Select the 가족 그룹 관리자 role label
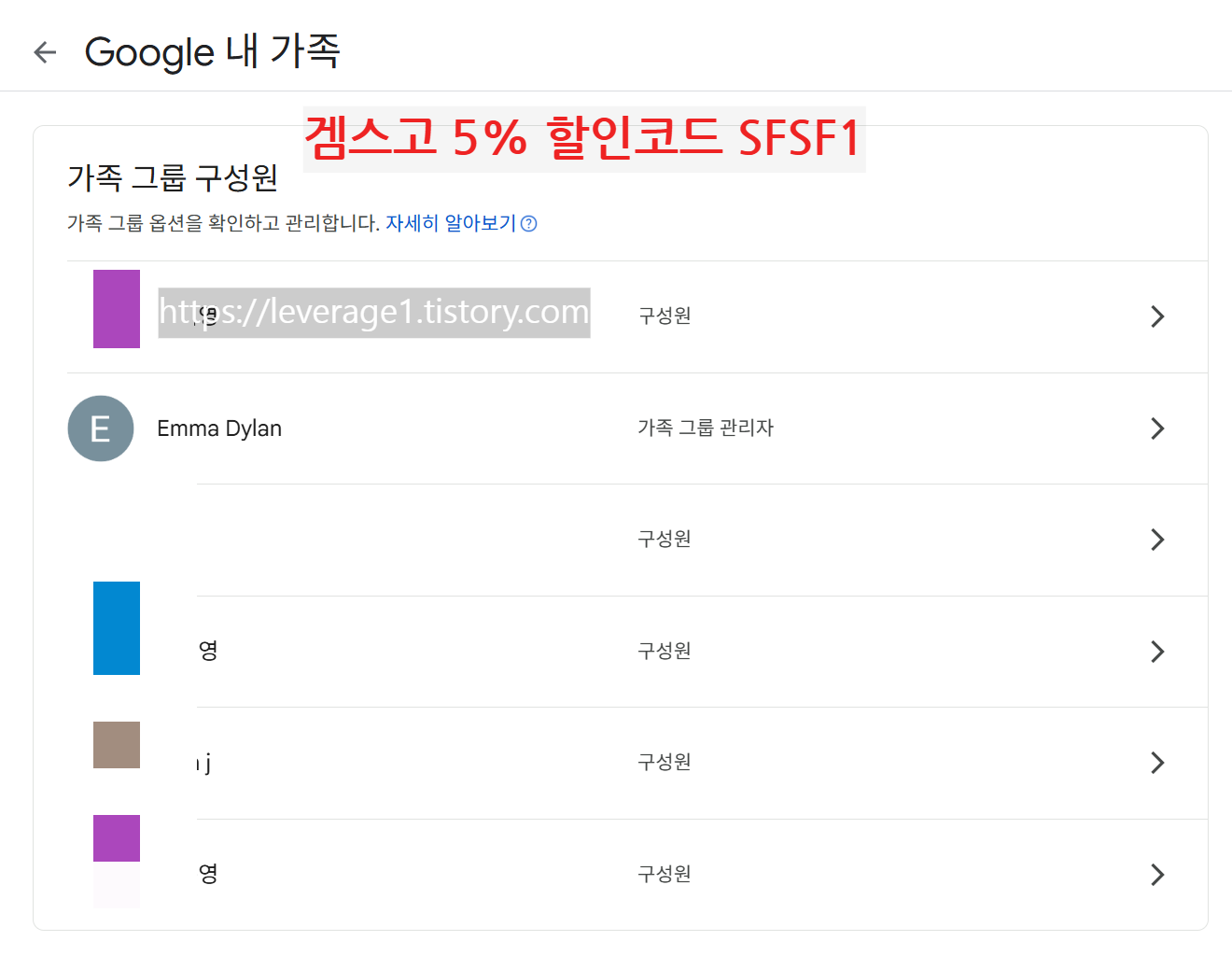Image resolution: width=1232 pixels, height=955 pixels. 707,428
